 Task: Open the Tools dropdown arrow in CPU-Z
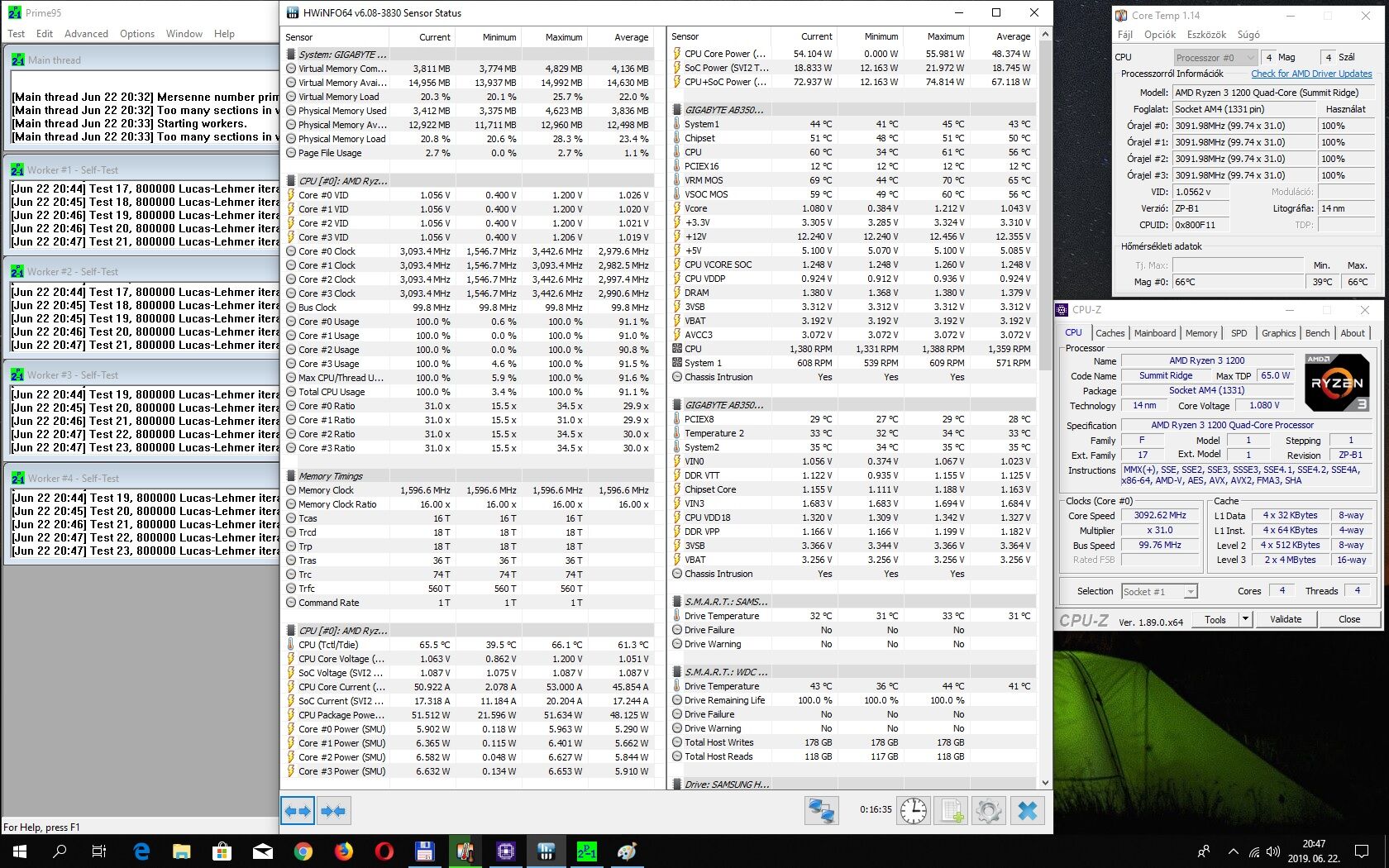click(x=1245, y=619)
